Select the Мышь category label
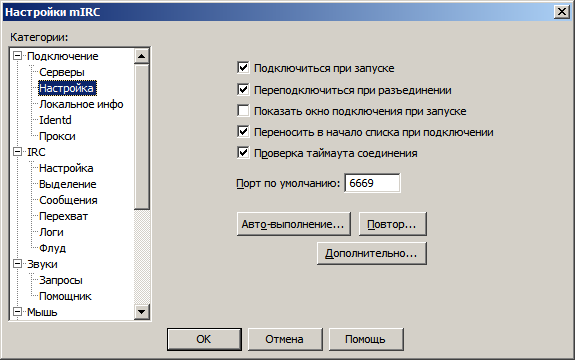Image resolution: width=575 pixels, height=360 pixels. [x=42, y=312]
